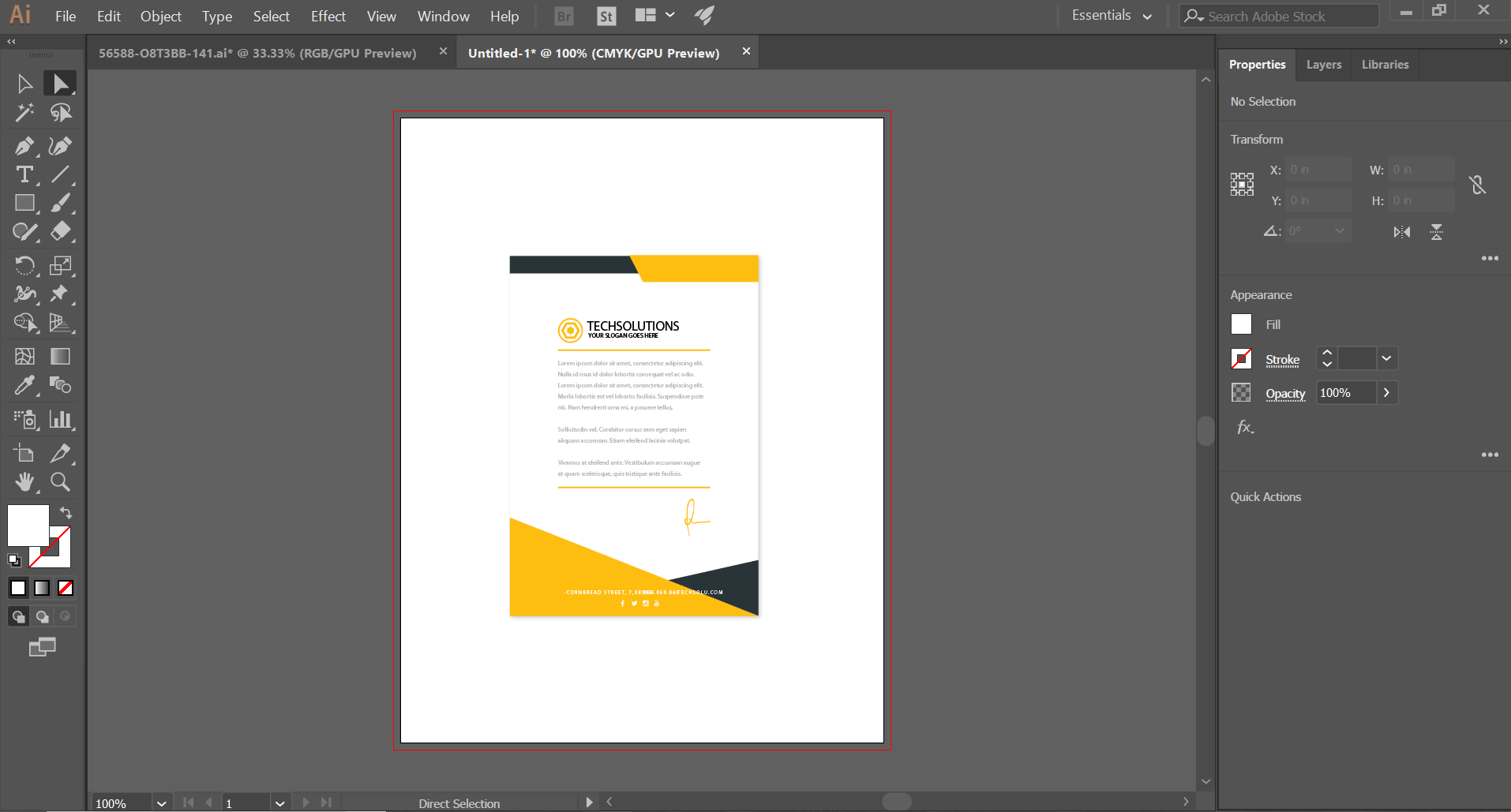This screenshot has height=812, width=1511.
Task: Open the Effect menu
Action: click(x=328, y=16)
